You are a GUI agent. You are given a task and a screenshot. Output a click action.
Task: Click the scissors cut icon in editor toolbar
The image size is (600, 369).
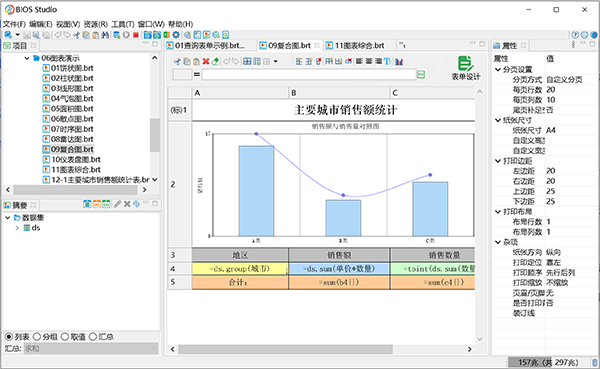(x=177, y=61)
